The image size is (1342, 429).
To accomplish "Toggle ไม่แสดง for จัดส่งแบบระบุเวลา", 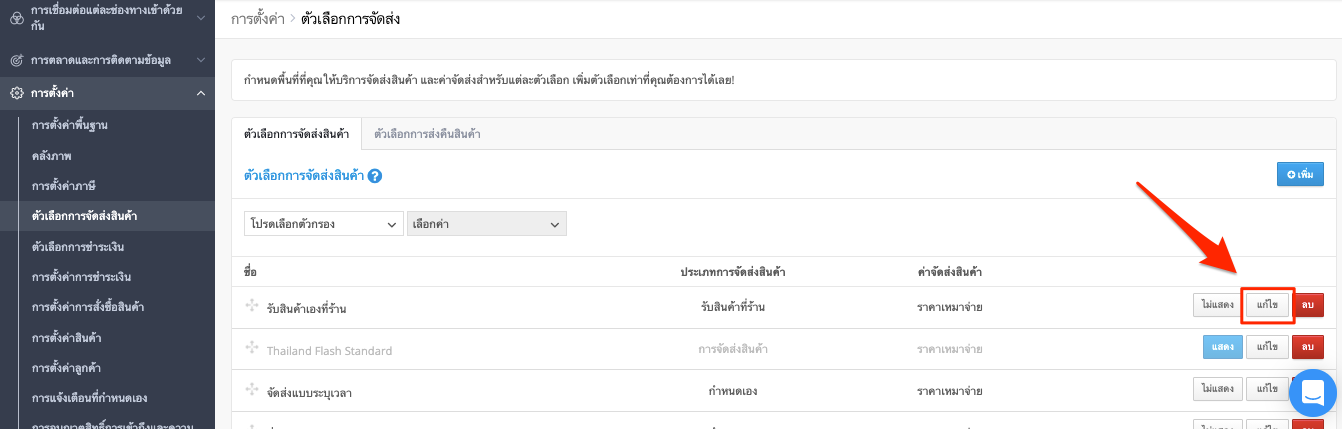I will pos(1217,388).
